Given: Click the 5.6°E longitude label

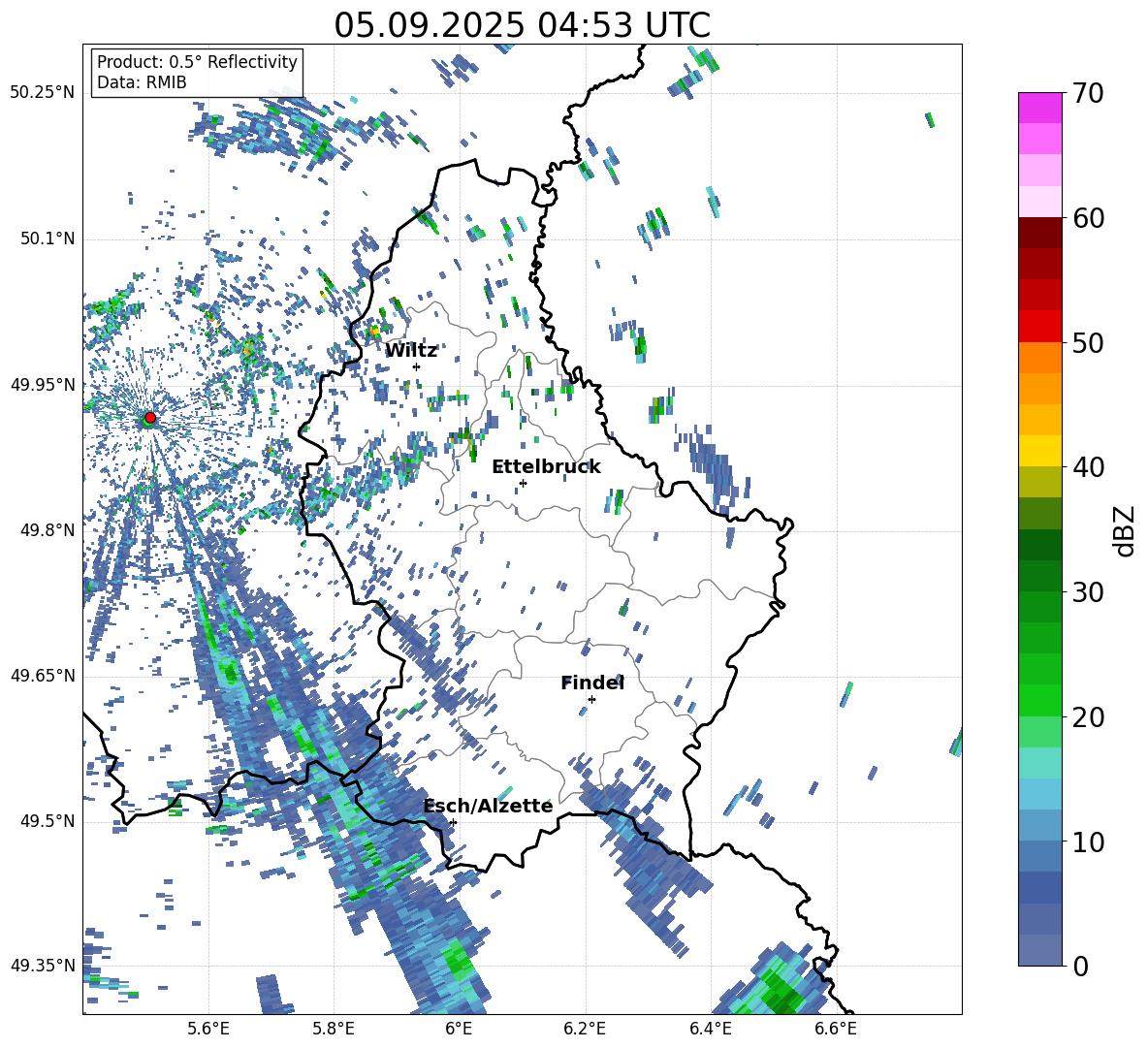Looking at the screenshot, I should point(208,1030).
